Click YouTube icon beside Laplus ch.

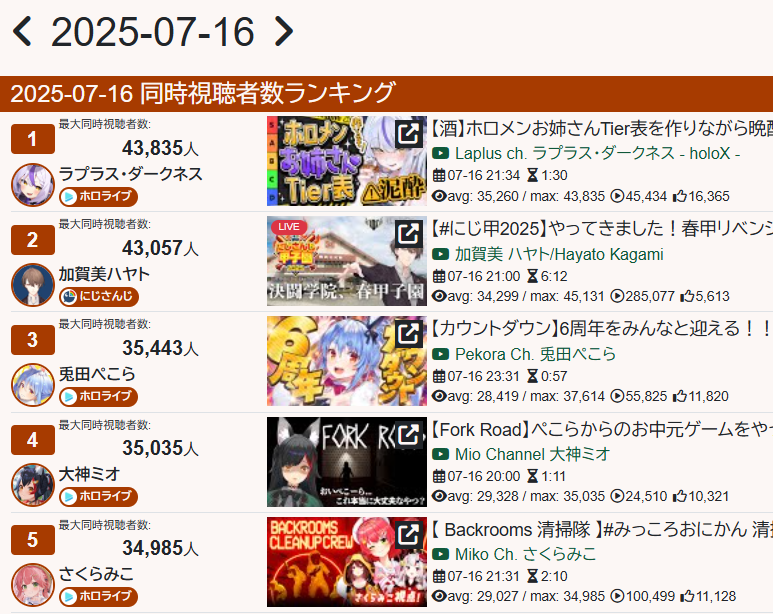point(440,153)
